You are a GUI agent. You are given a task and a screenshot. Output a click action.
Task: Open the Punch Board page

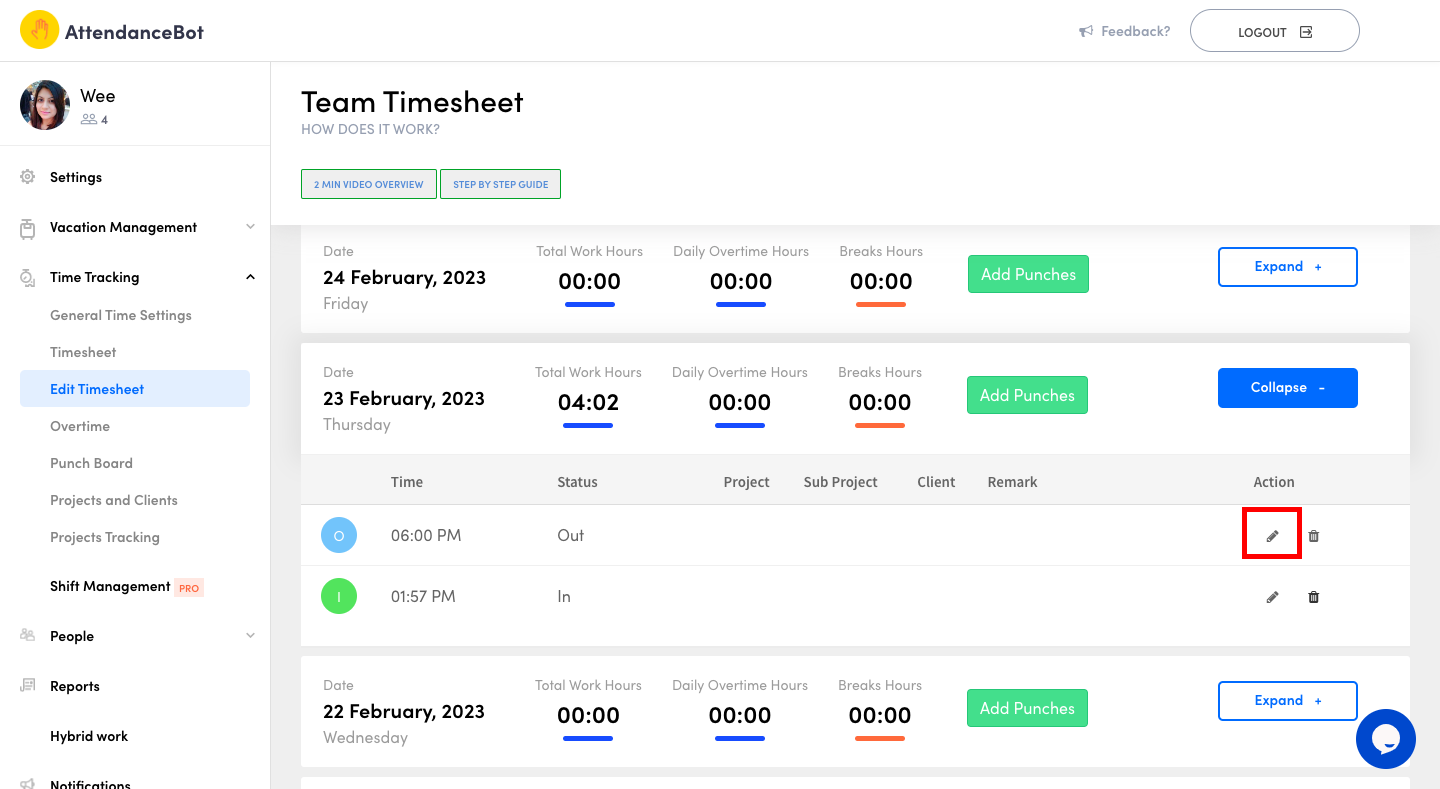pyautogui.click(x=91, y=463)
